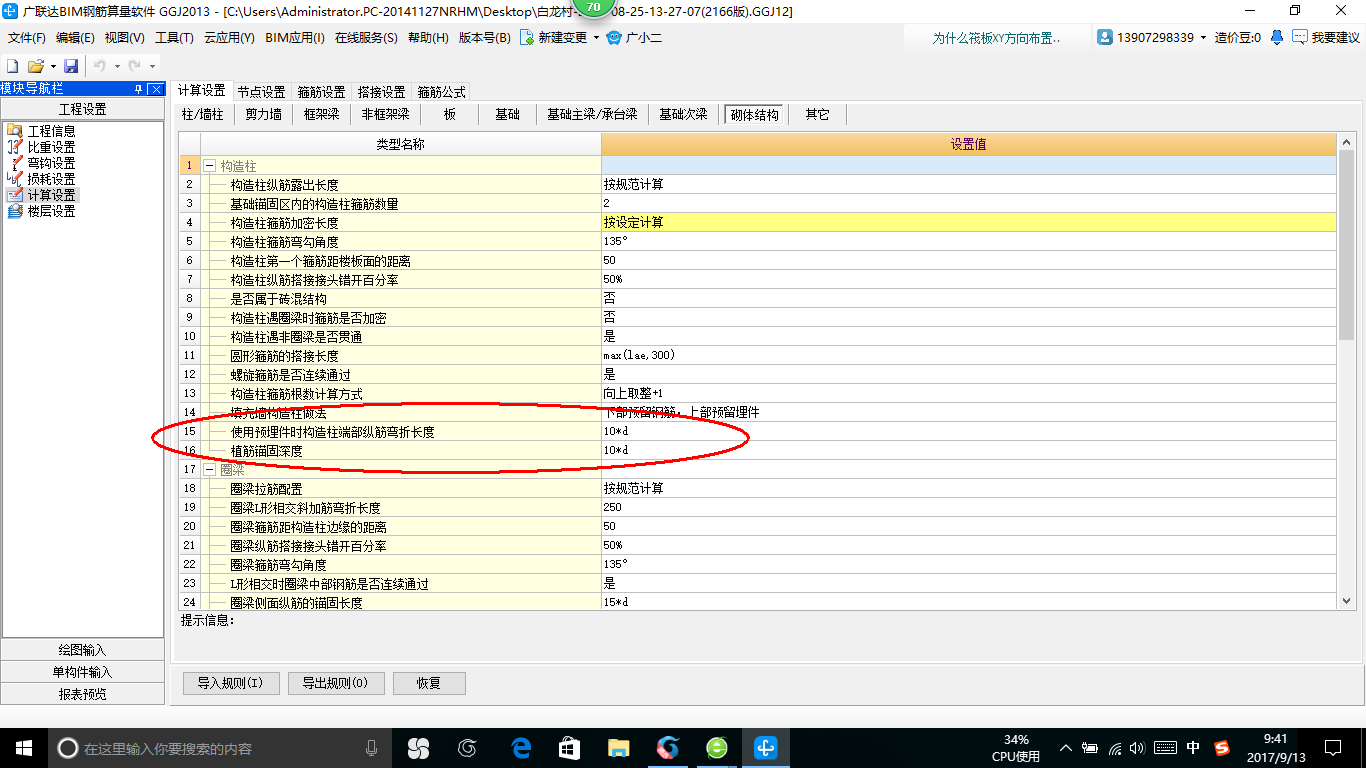
Task: Click the 导入规则(I) button
Action: click(230, 683)
